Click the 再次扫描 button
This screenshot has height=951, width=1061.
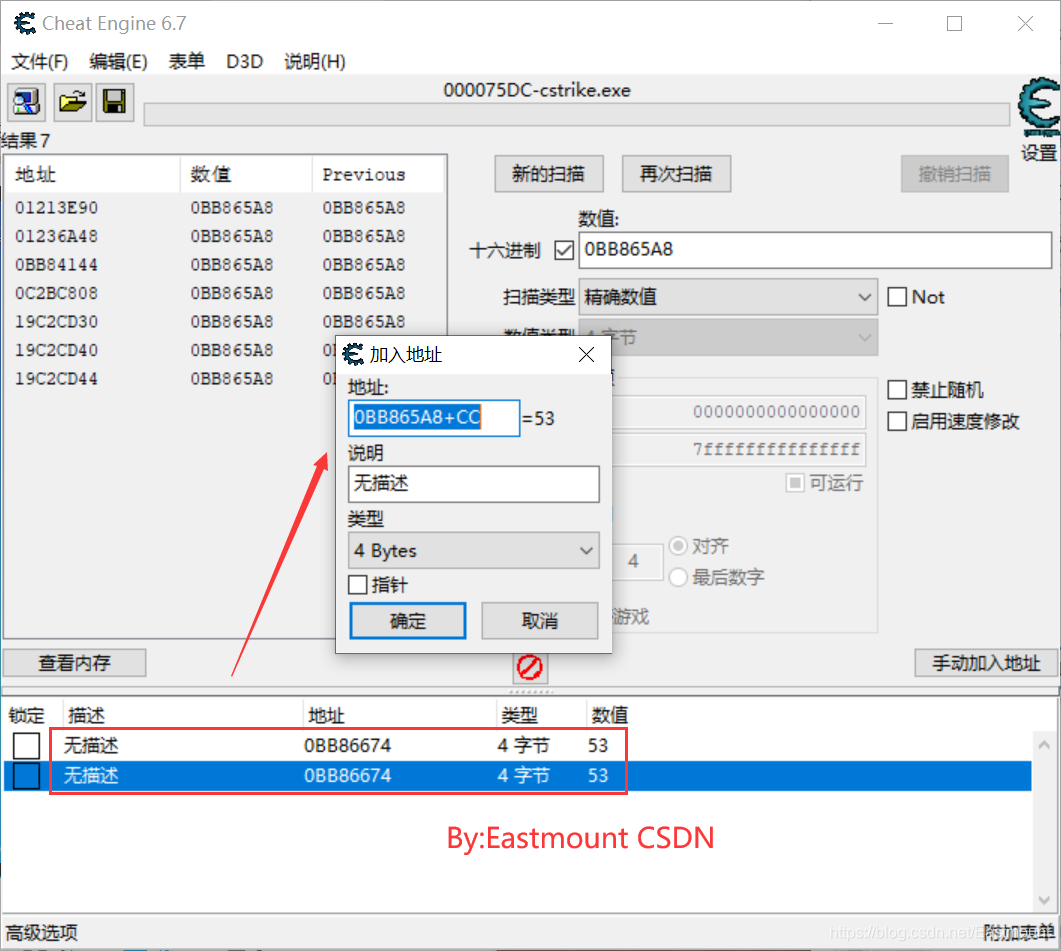pos(676,174)
